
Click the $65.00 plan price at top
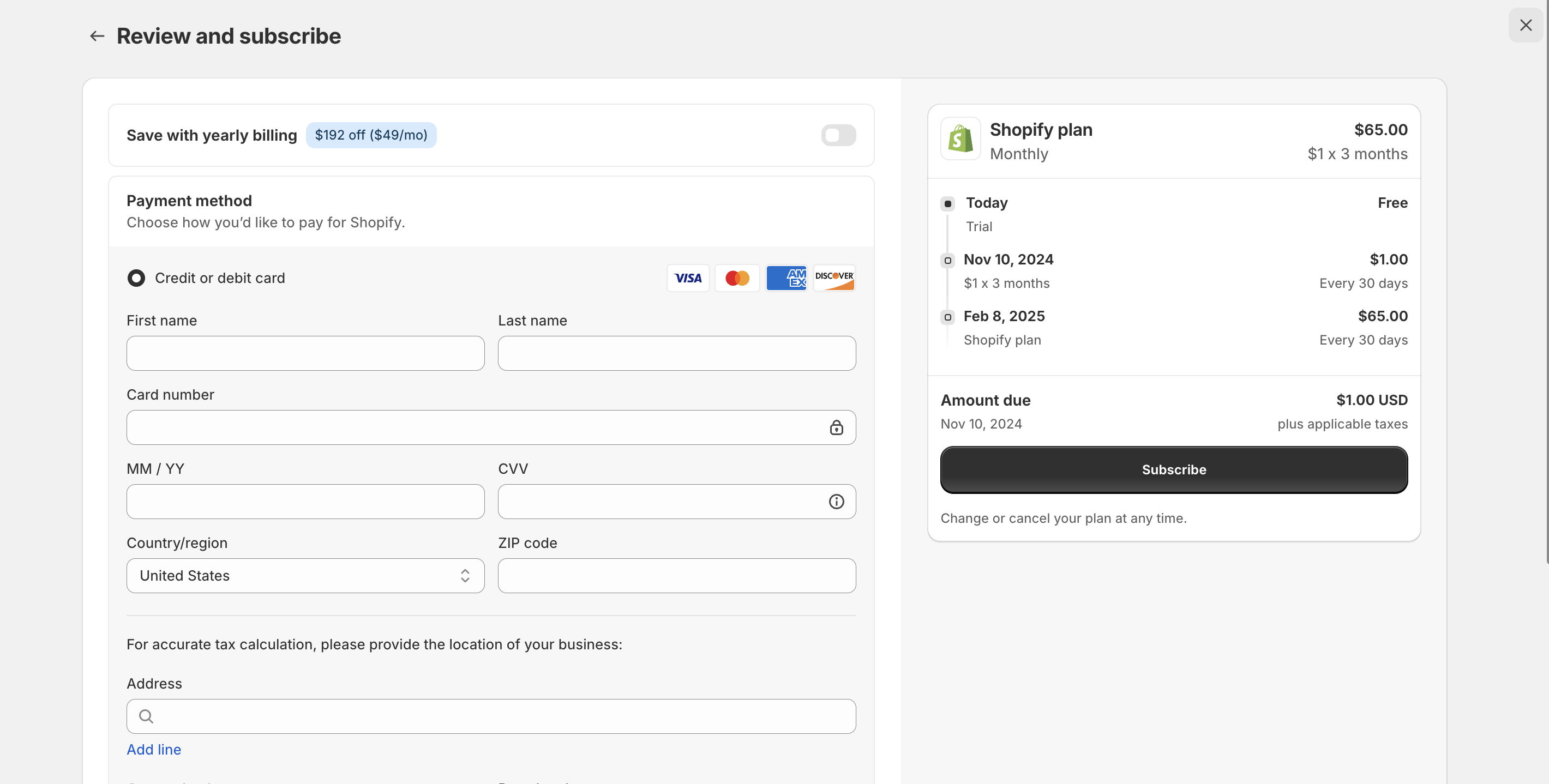(x=1380, y=130)
